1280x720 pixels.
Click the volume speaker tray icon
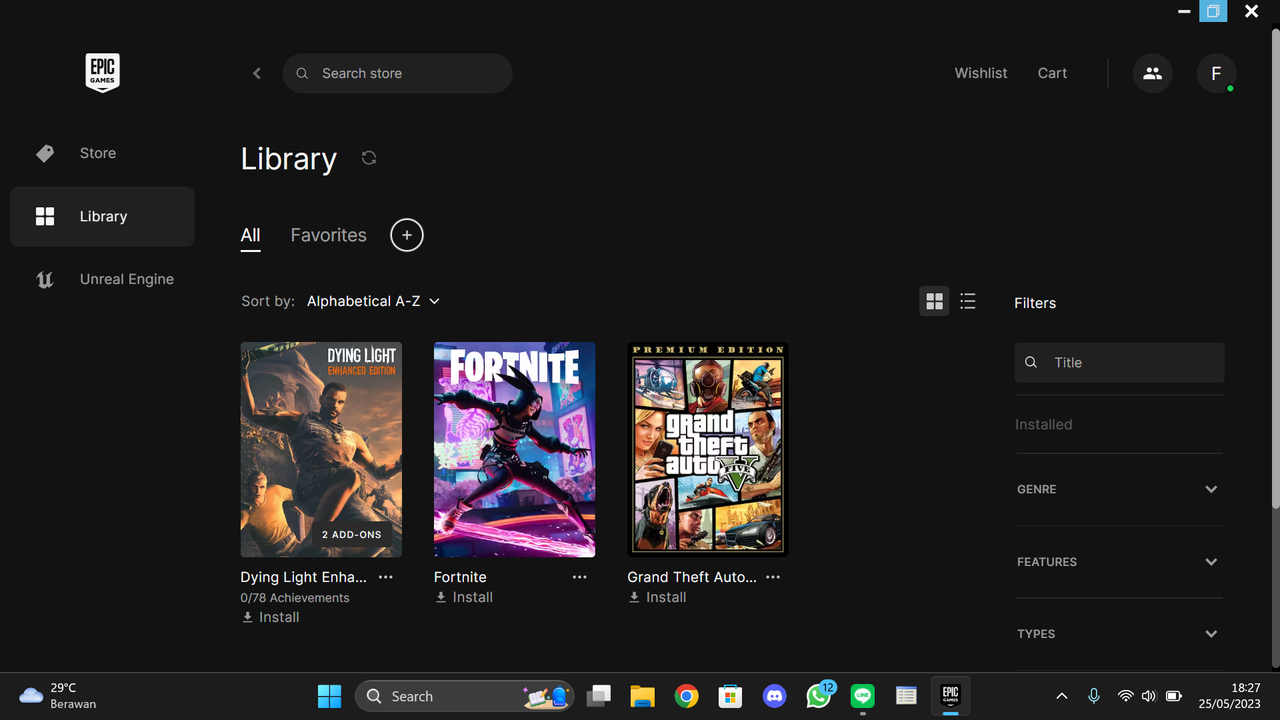(x=1148, y=696)
